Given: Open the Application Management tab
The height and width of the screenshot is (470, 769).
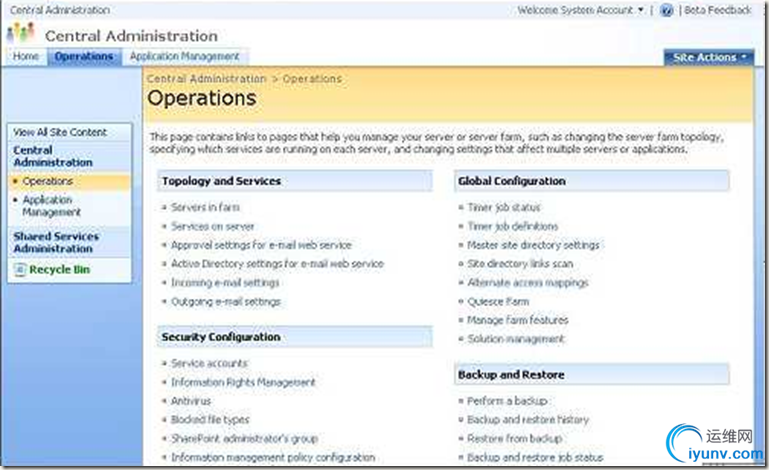Looking at the screenshot, I should click(184, 56).
